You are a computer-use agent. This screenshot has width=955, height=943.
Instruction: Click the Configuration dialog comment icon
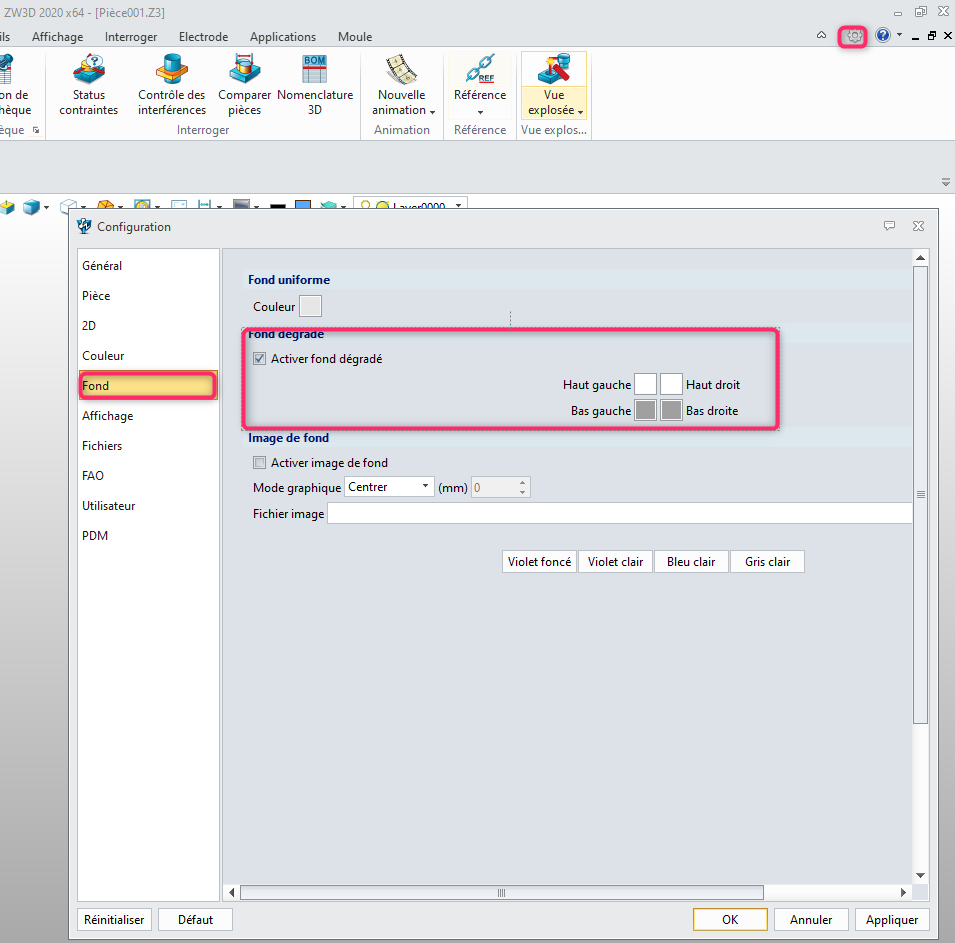(x=889, y=226)
